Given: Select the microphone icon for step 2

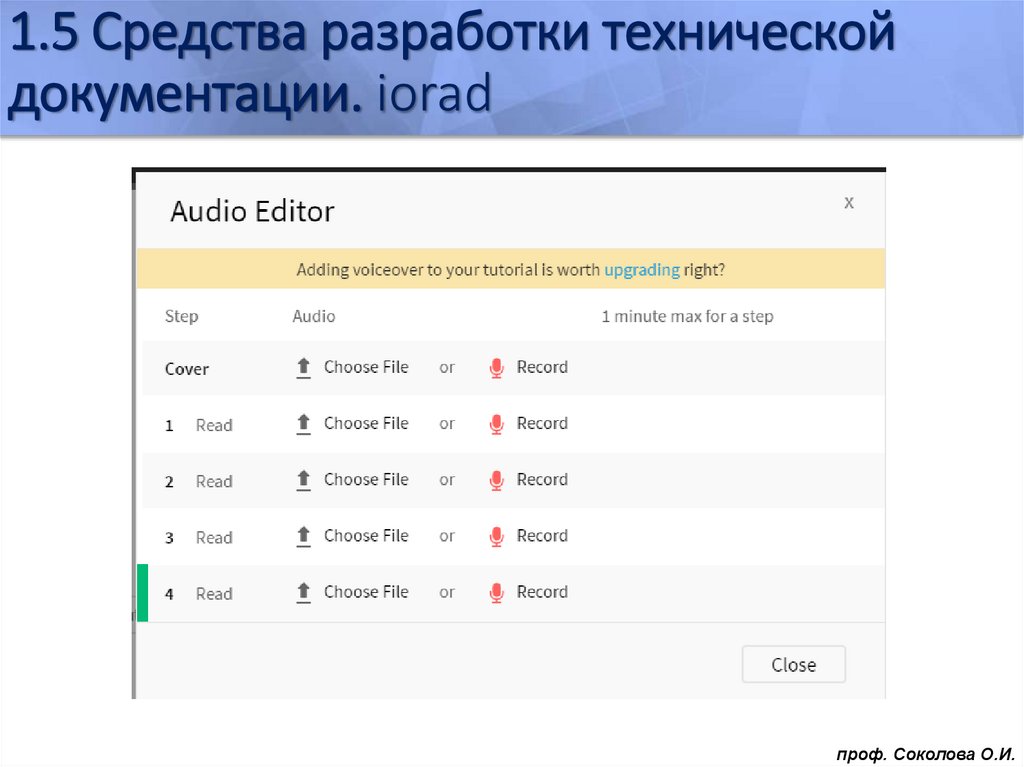Looking at the screenshot, I should pyautogui.click(x=495, y=479).
